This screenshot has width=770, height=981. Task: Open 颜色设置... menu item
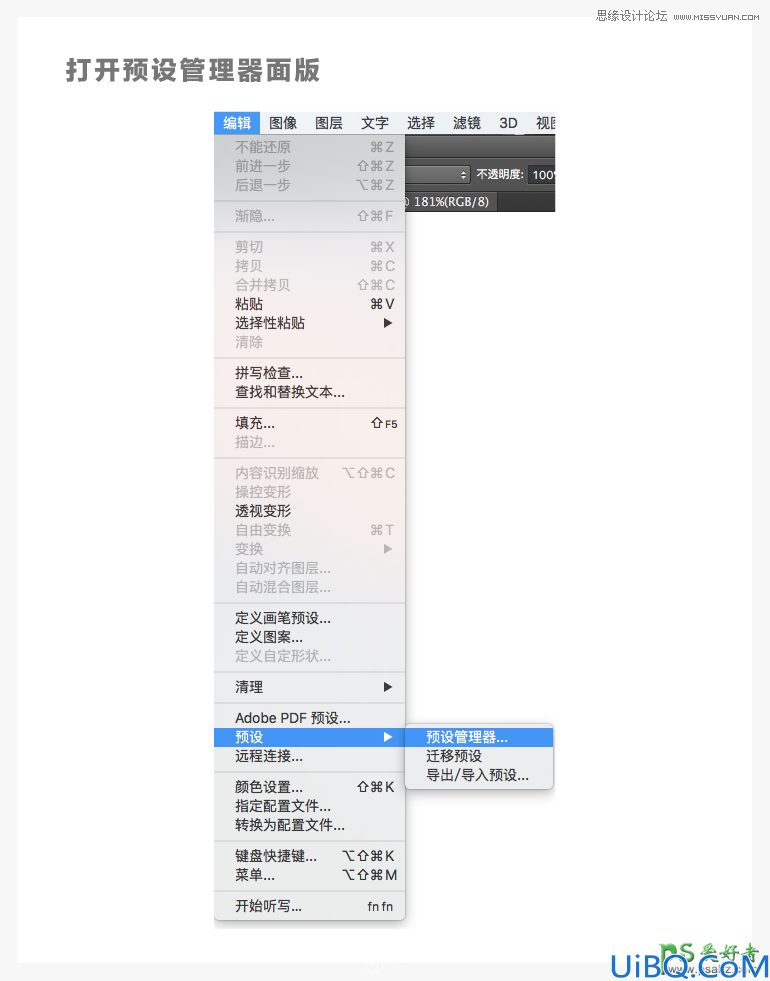pos(310,787)
